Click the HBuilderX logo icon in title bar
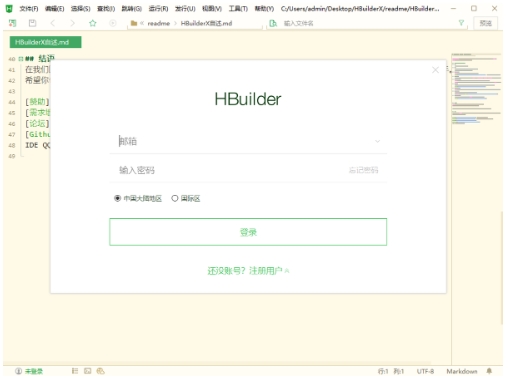The width and height of the screenshot is (508, 378). [x=9, y=8]
